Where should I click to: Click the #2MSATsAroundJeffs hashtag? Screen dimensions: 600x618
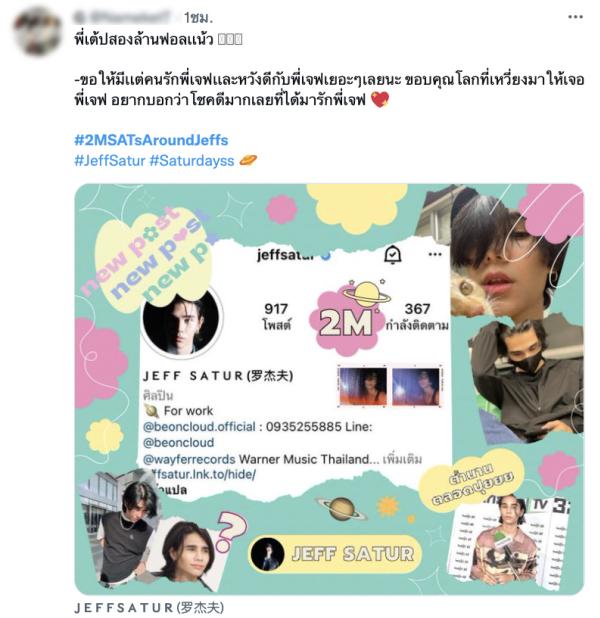coord(151,140)
